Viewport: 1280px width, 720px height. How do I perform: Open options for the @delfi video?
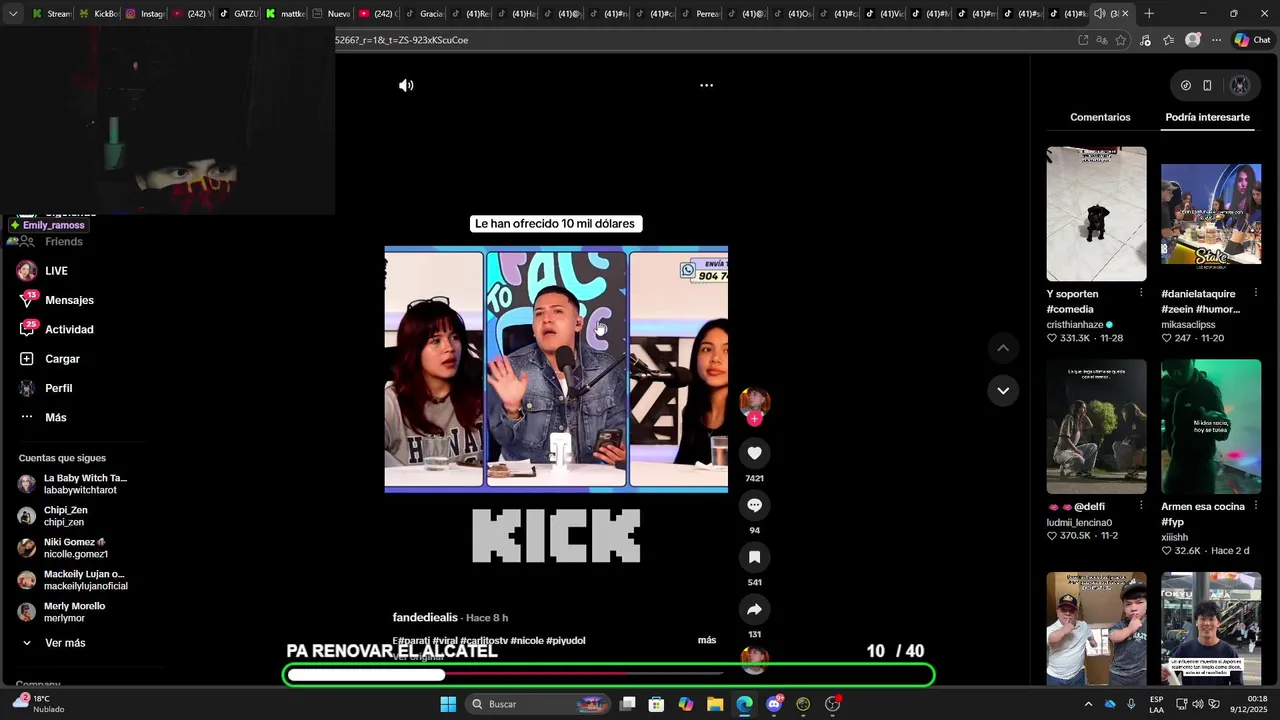pos(1141,506)
